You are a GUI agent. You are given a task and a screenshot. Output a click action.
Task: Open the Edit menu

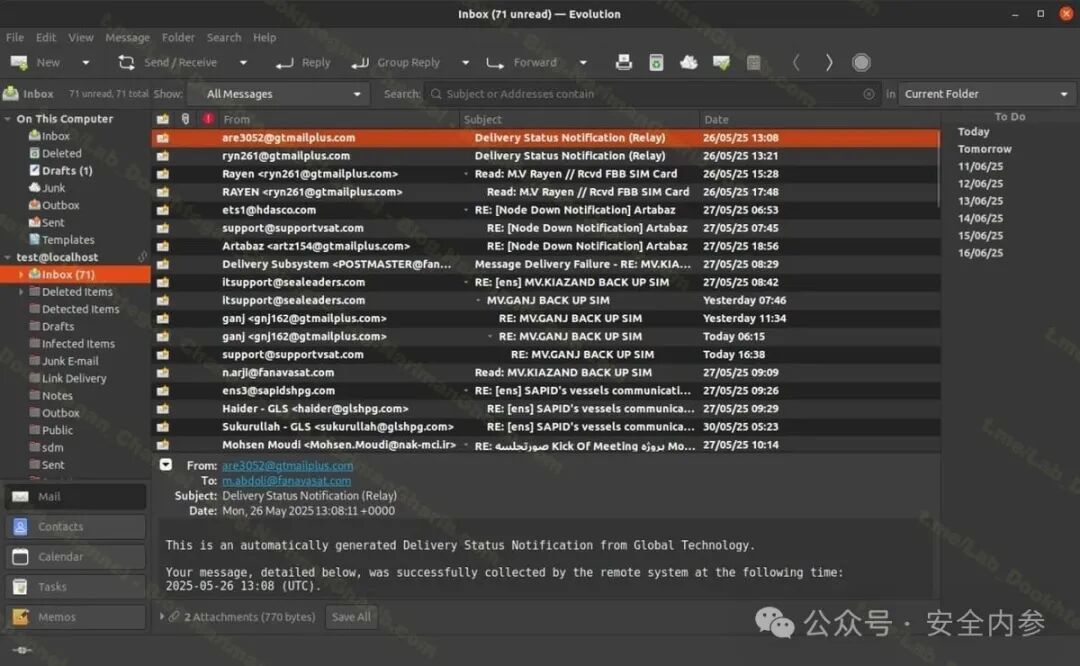46,37
